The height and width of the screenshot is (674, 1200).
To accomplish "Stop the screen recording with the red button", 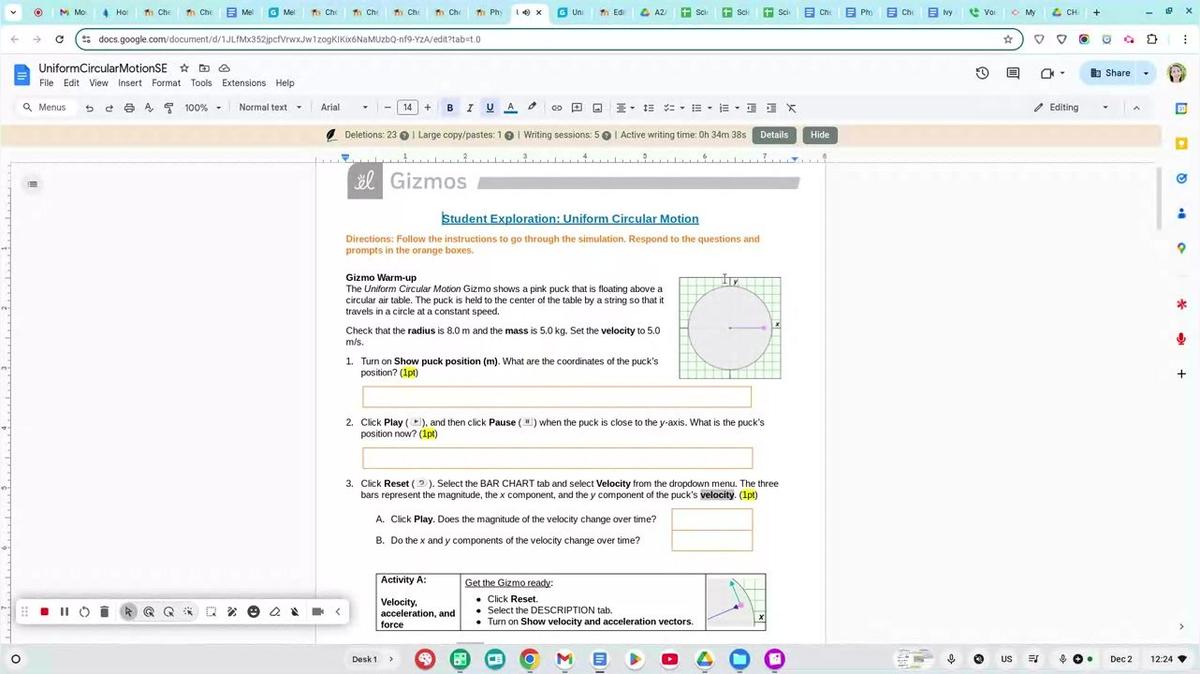I will click(x=44, y=612).
